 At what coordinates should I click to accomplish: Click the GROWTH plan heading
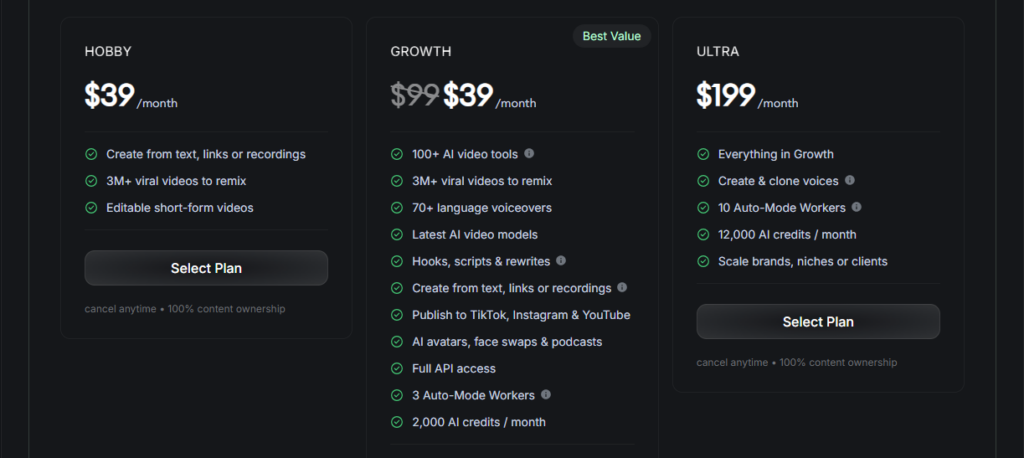coord(421,50)
